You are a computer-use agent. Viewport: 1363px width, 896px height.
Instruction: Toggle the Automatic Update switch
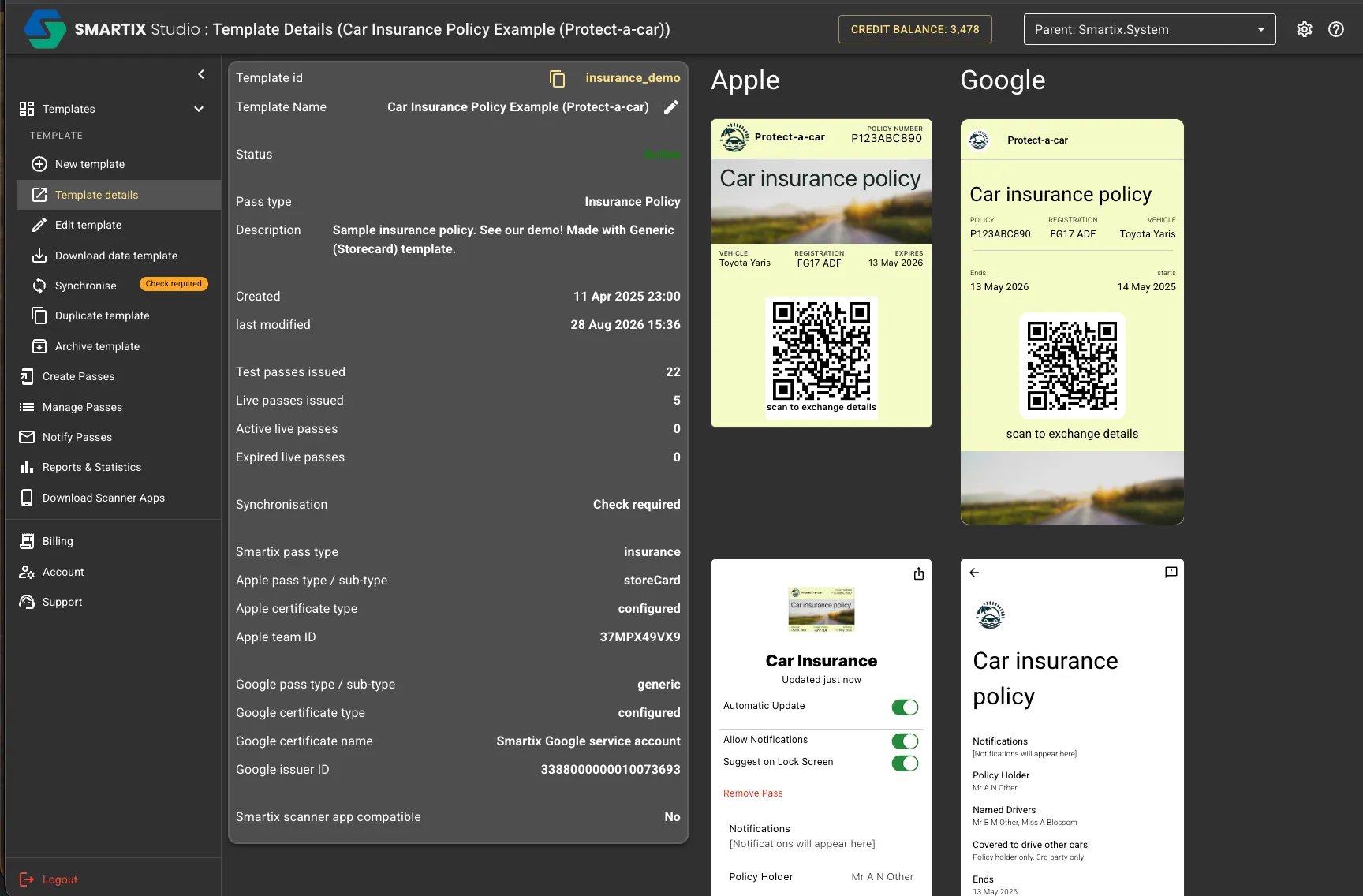(x=905, y=707)
